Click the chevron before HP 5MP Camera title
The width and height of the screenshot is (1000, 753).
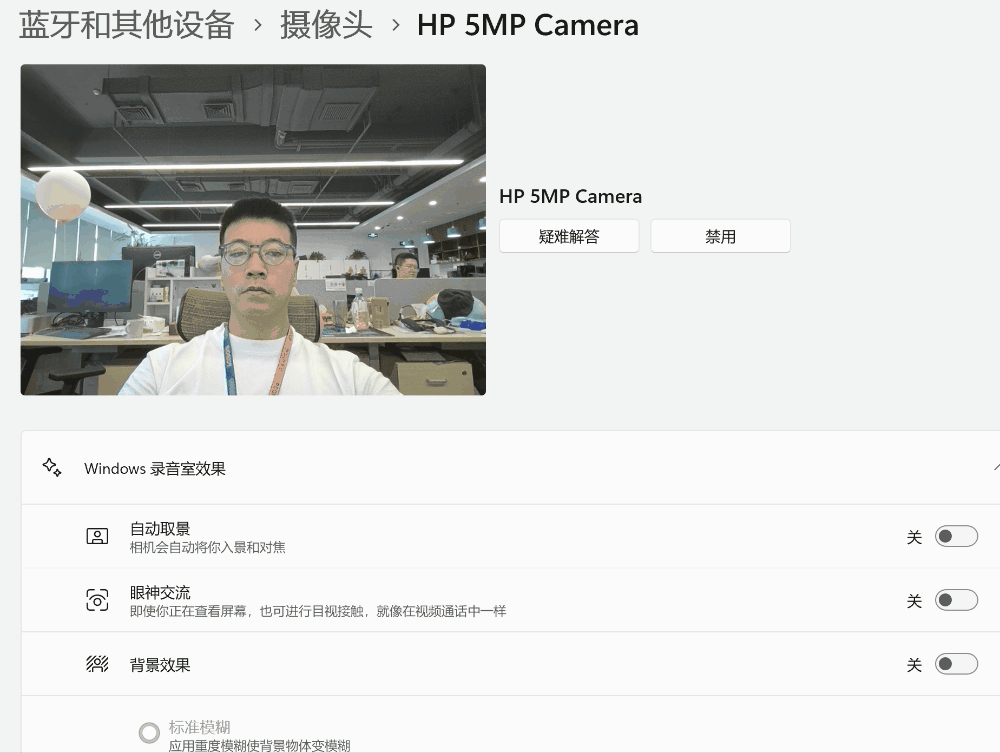coord(395,26)
